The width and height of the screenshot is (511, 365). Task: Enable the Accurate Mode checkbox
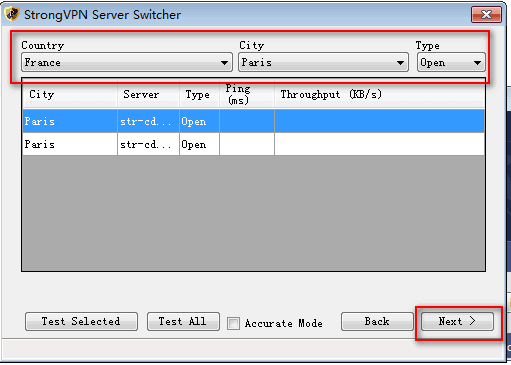[x=233, y=323]
